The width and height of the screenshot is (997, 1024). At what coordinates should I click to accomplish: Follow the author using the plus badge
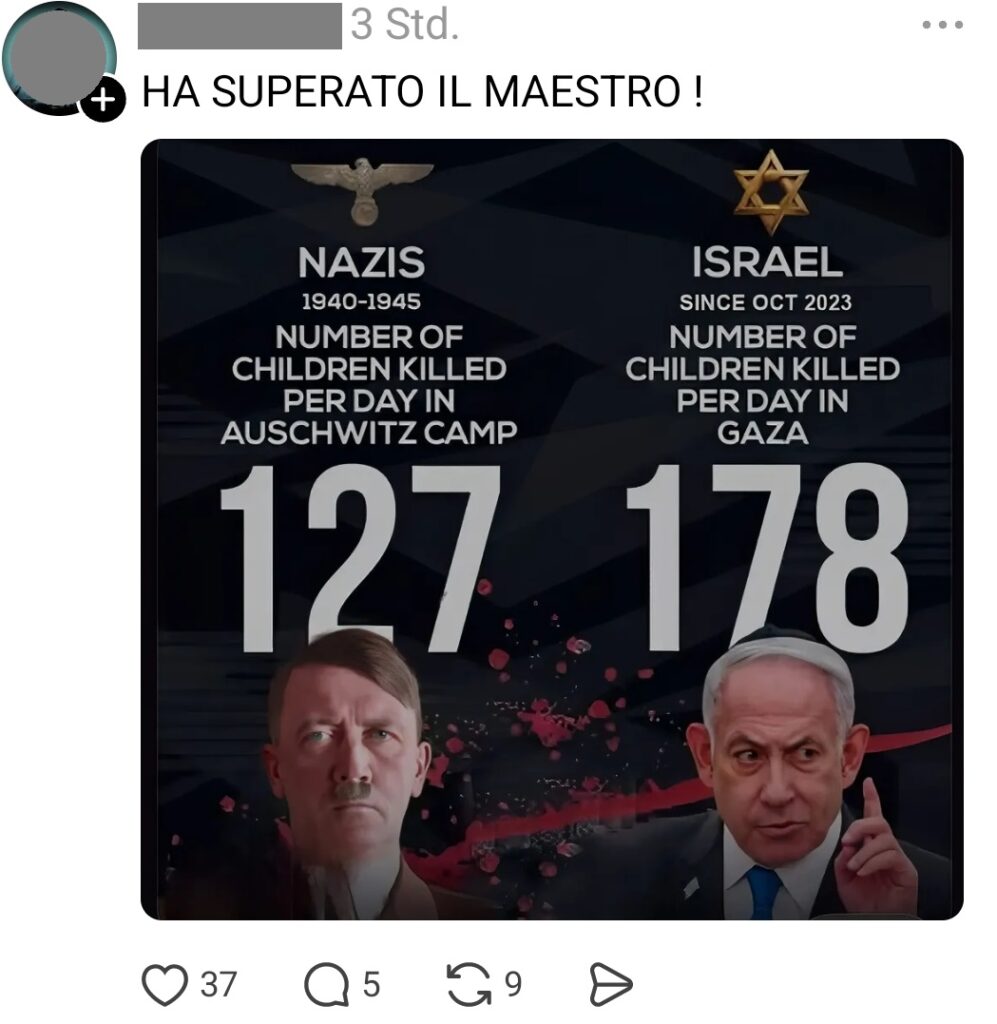coord(103,100)
